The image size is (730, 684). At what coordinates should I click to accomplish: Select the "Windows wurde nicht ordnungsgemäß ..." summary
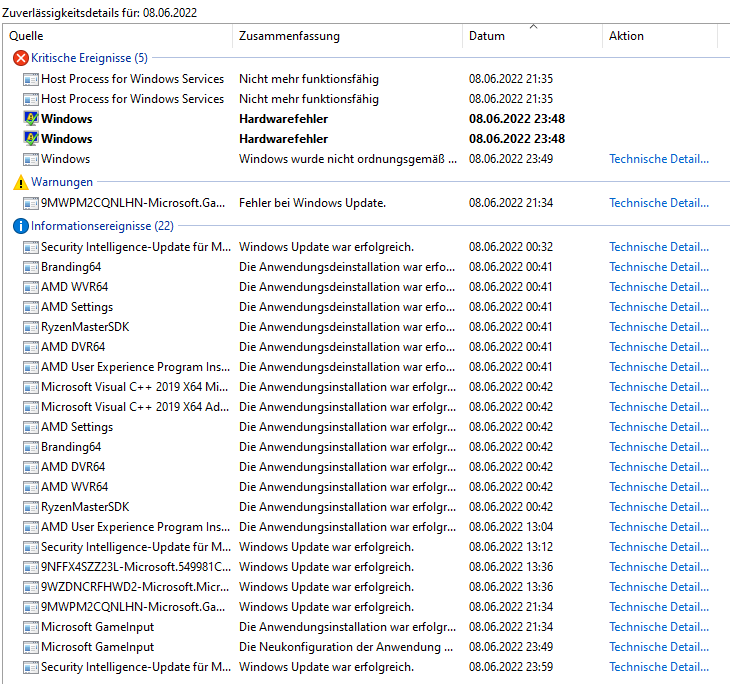[348, 159]
